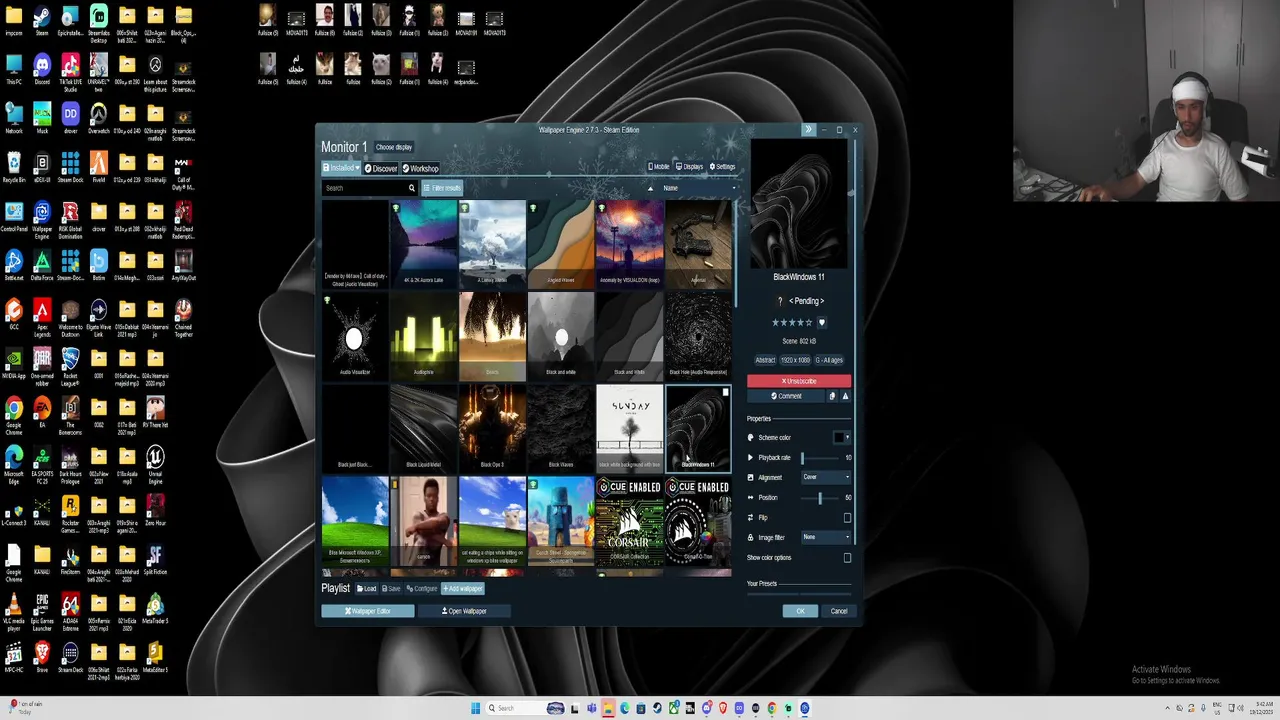Click the favorite heart icon beside rating
The height and width of the screenshot is (720, 1280).
(x=822, y=323)
